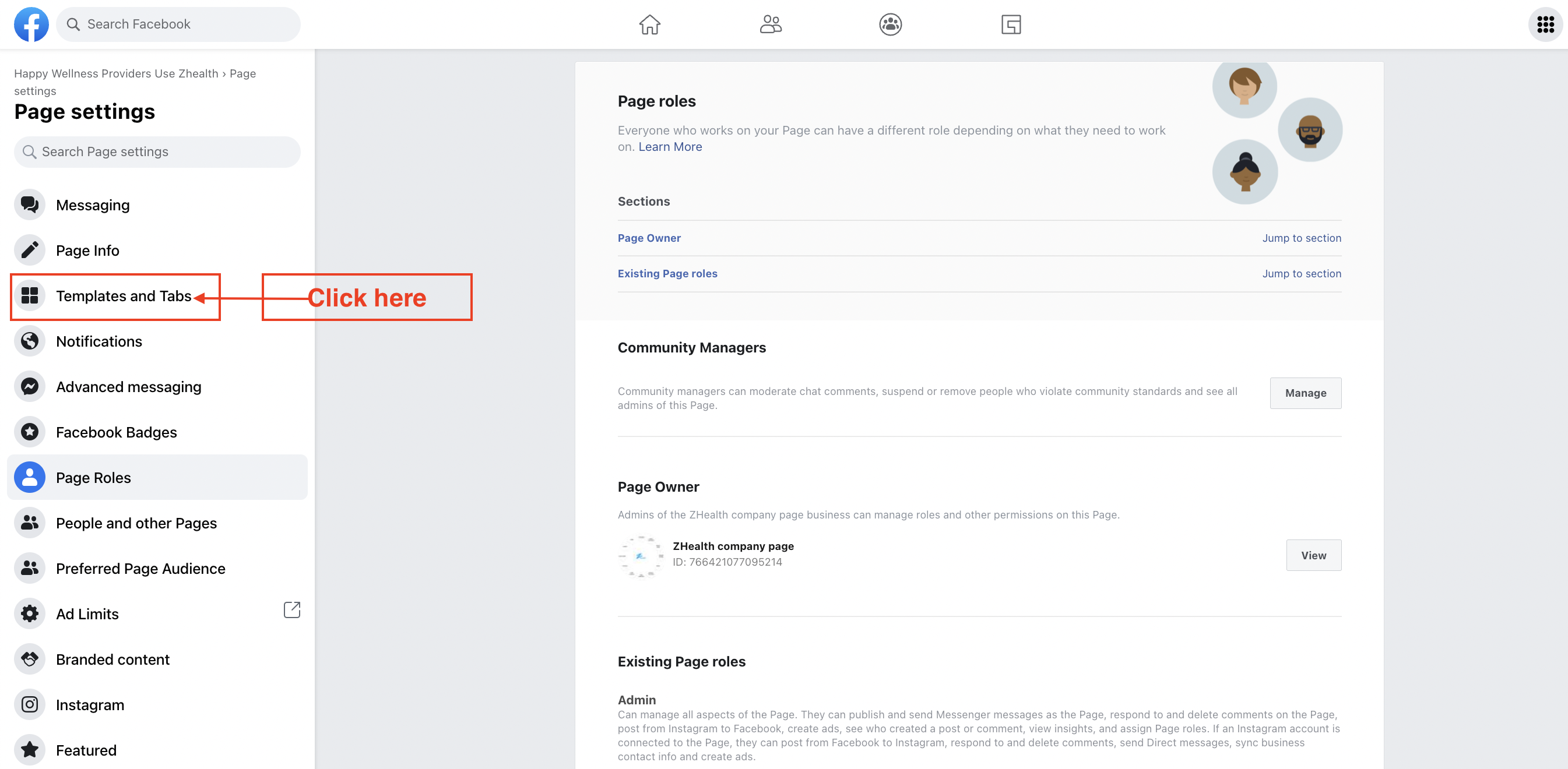Click the Notifications globe icon
This screenshot has width=1568, height=769.
click(x=29, y=341)
